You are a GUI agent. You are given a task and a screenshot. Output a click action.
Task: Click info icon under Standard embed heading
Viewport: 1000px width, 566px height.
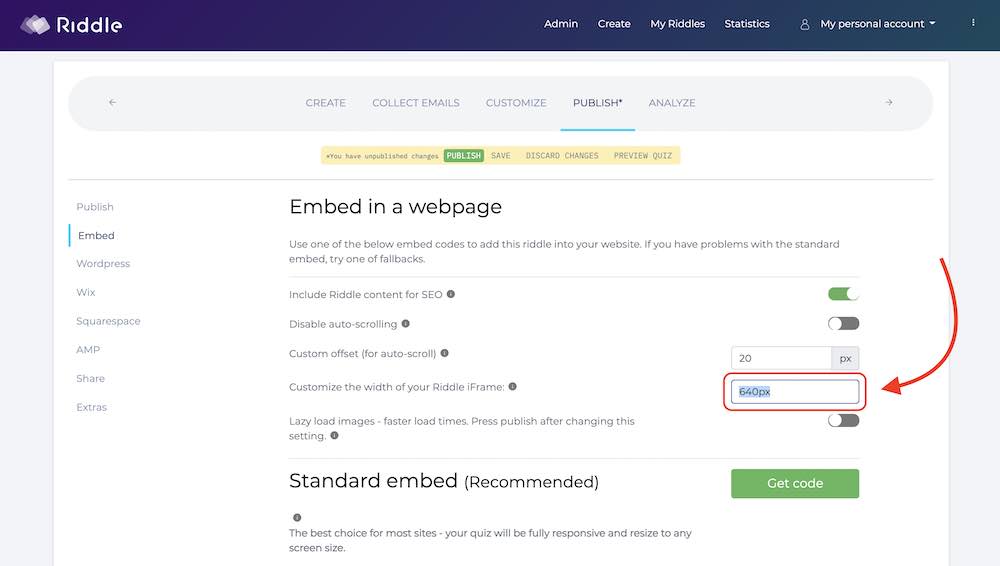click(297, 517)
